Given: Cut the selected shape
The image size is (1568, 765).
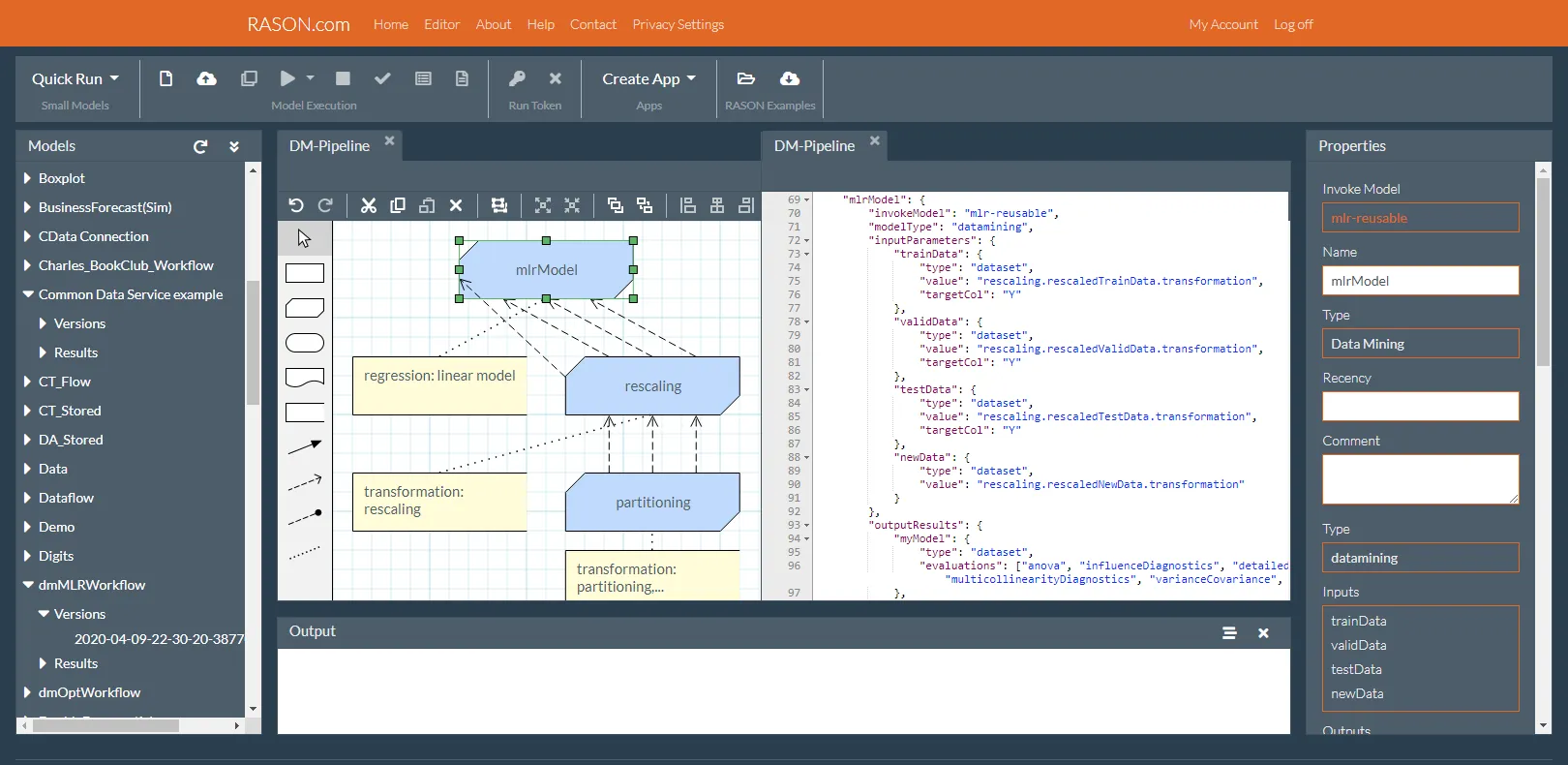Looking at the screenshot, I should (368, 205).
